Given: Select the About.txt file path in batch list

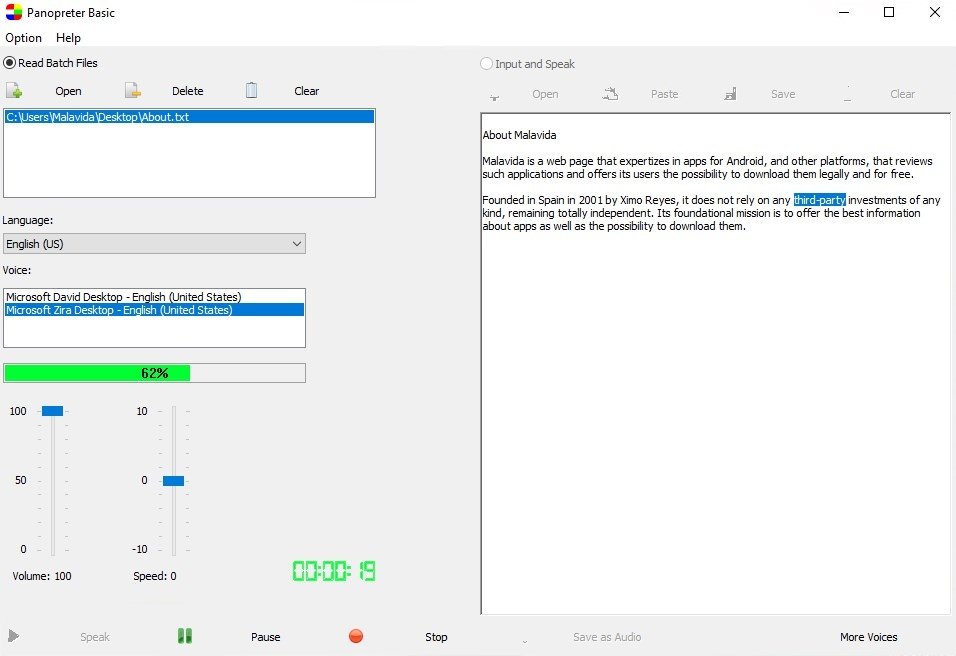Looking at the screenshot, I should click(189, 117).
